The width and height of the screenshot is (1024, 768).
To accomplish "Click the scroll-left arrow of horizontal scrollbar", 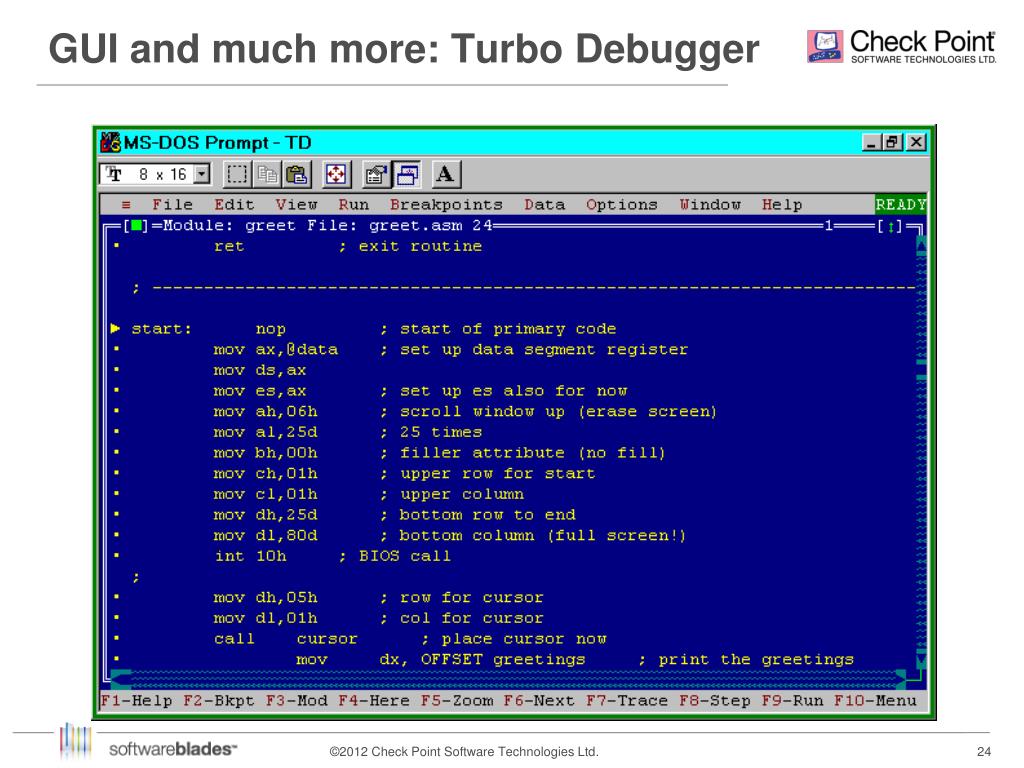I will coord(120,679).
